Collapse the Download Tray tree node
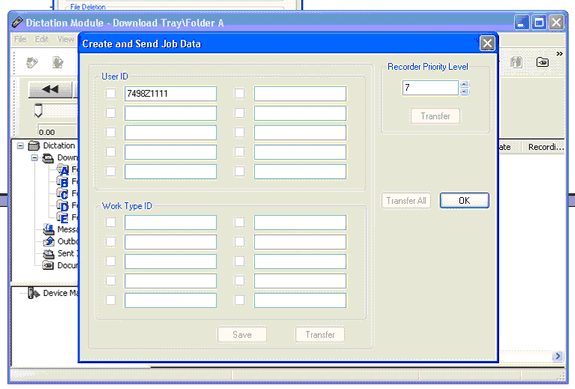Viewport: 575px width, 389px height. pyautogui.click(x=34, y=158)
